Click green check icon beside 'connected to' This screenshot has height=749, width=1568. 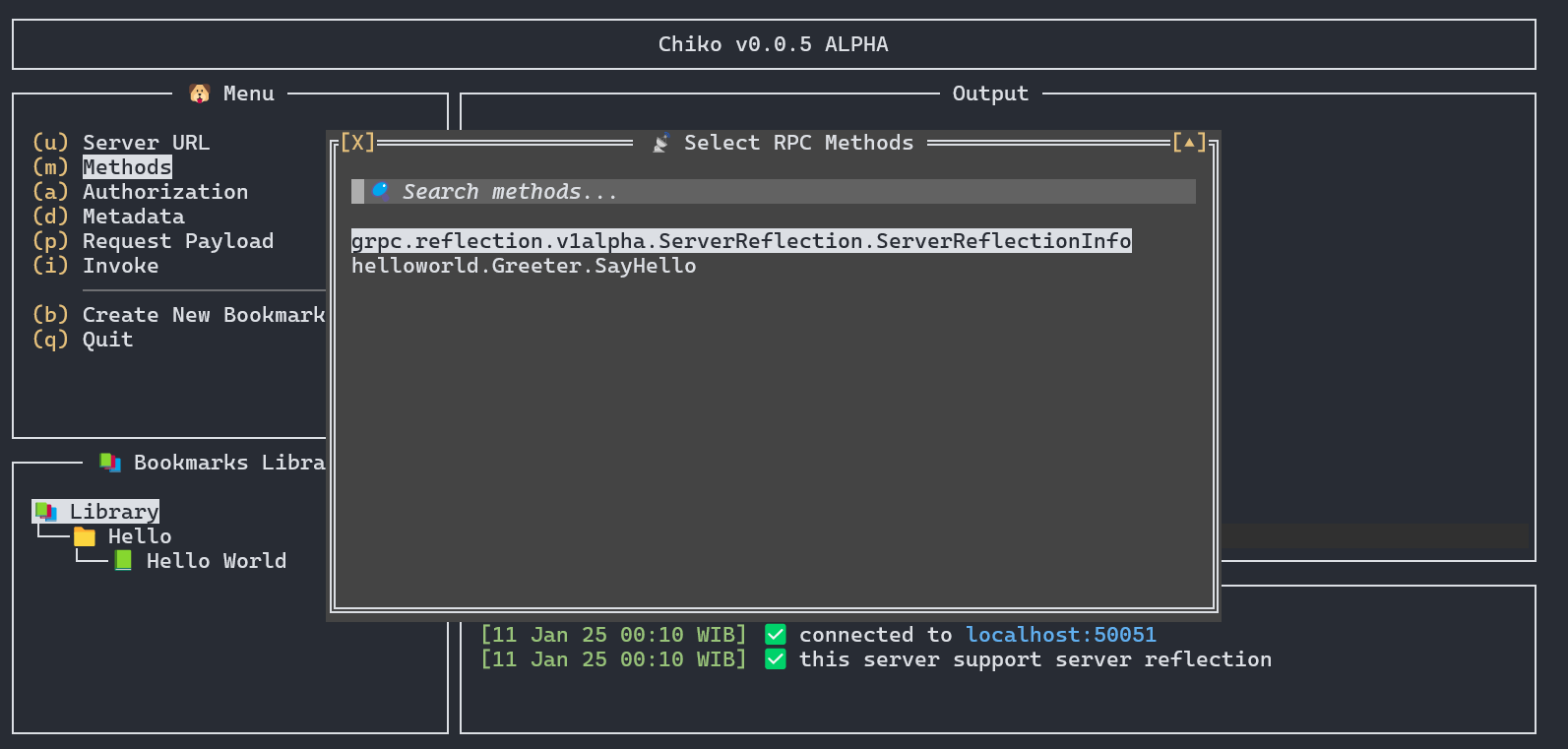coord(776,635)
